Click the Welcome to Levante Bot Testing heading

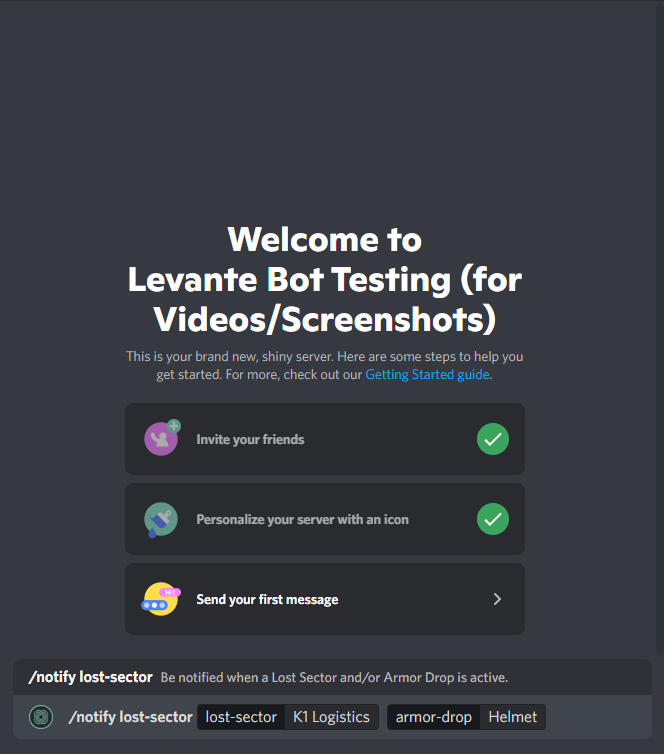pos(325,279)
